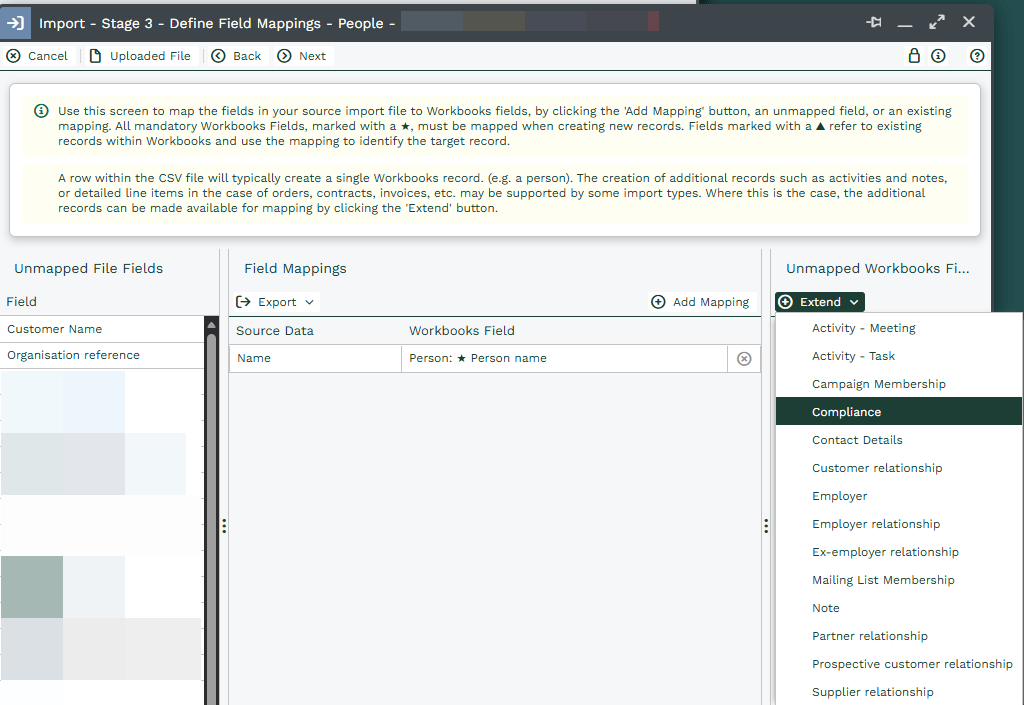The image size is (1024, 705).
Task: Open the Uploaded File link
Action: coord(140,56)
